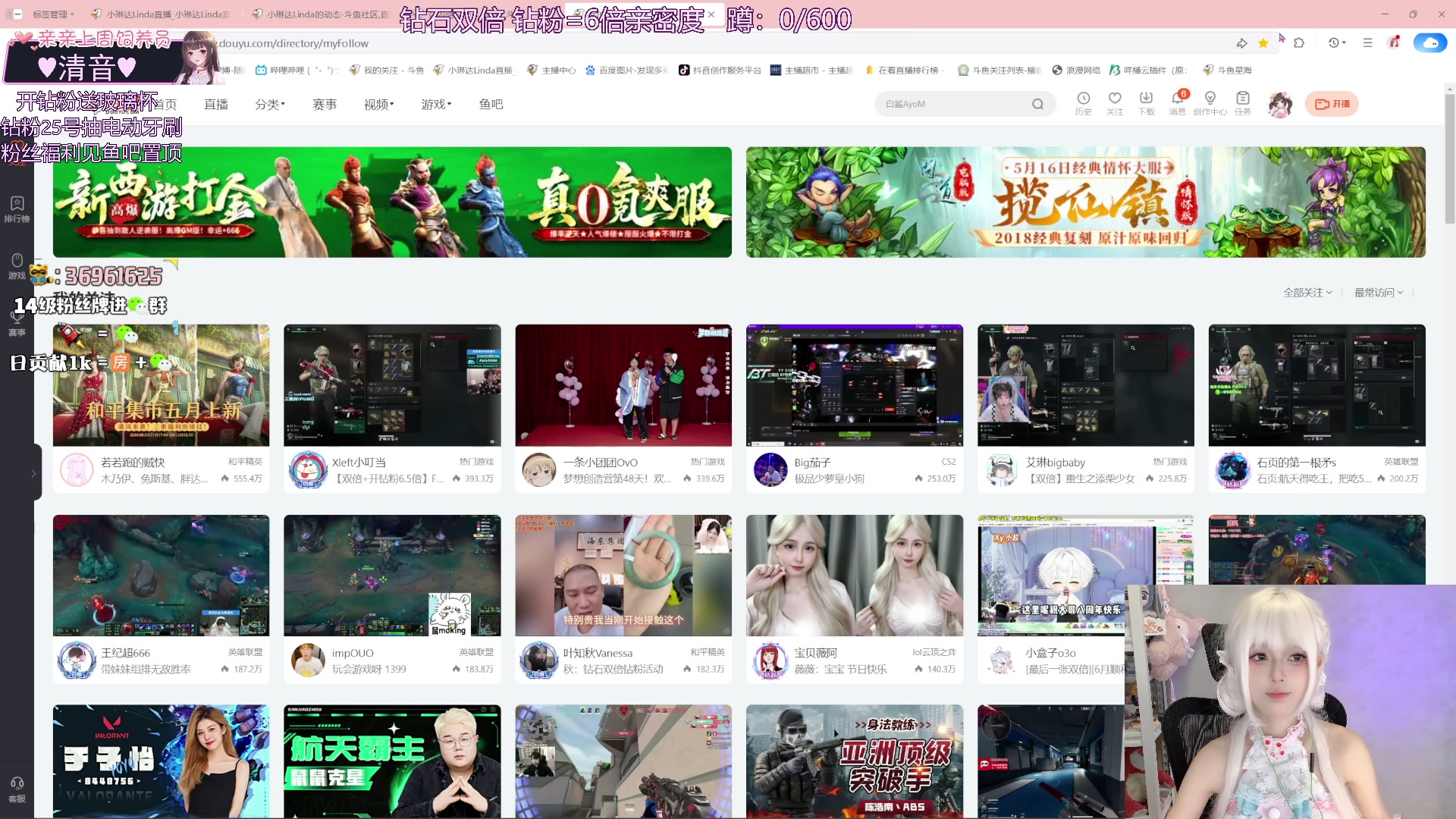Open the 斗鱼星海 bookmark
Screen dimensions: 1456x819
click(x=1227, y=70)
